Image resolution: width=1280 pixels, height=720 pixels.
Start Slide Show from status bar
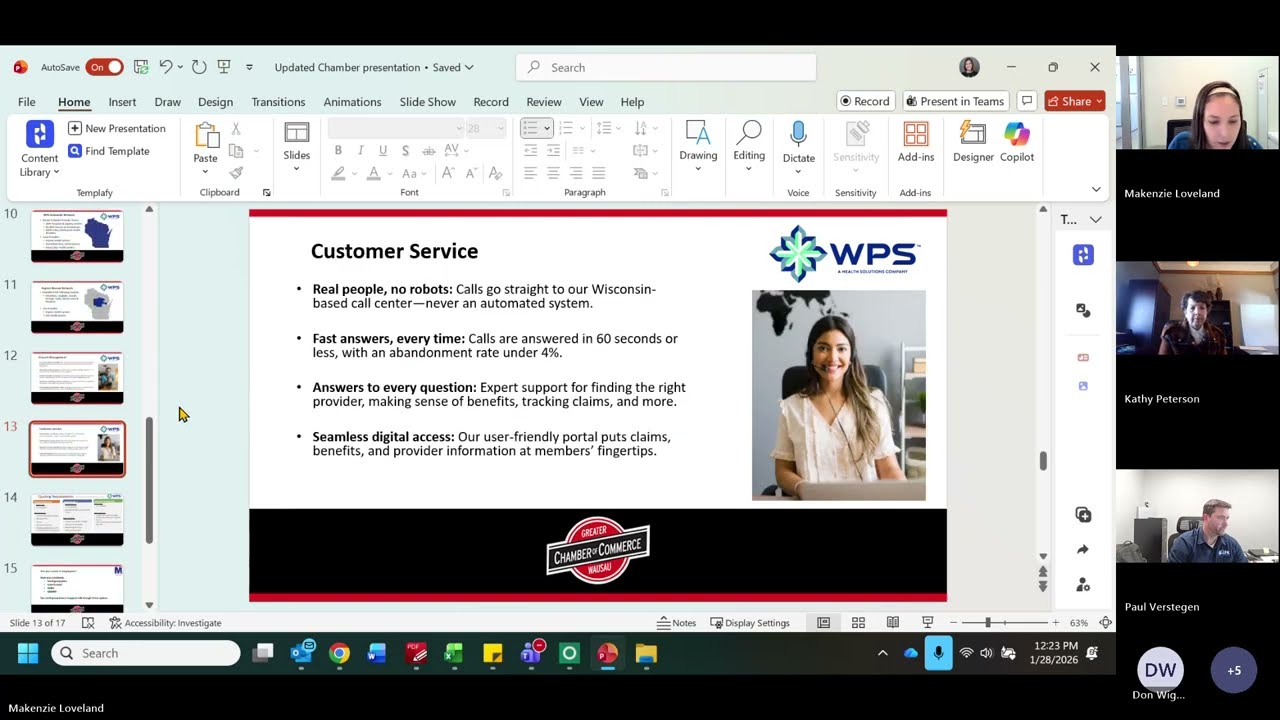tap(928, 622)
